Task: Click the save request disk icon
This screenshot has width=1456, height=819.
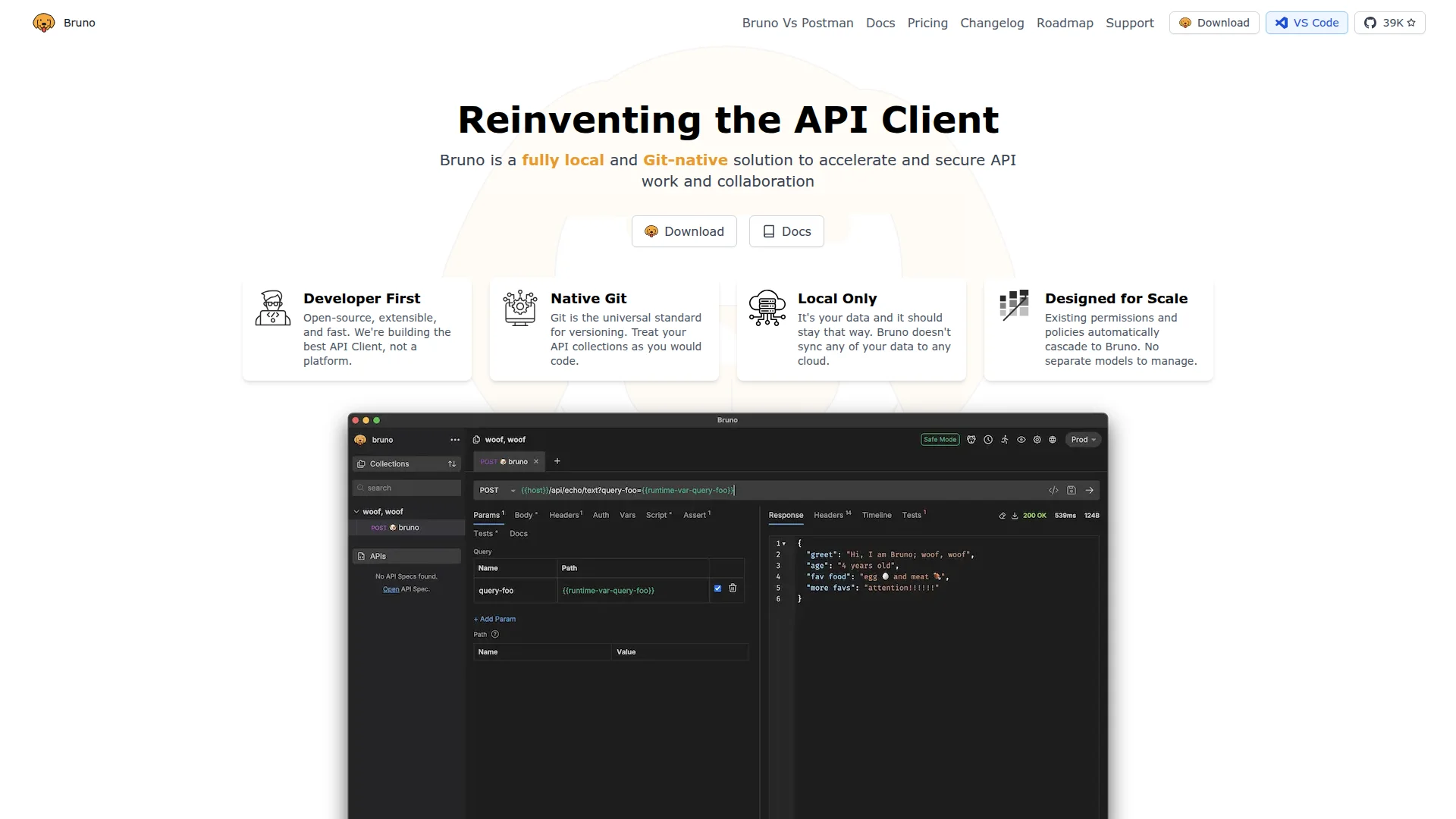Action: (1072, 491)
